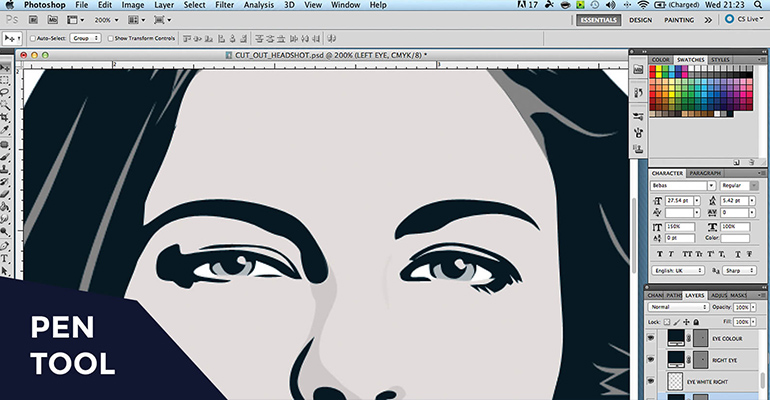Switch to Essentials workspace

point(598,20)
